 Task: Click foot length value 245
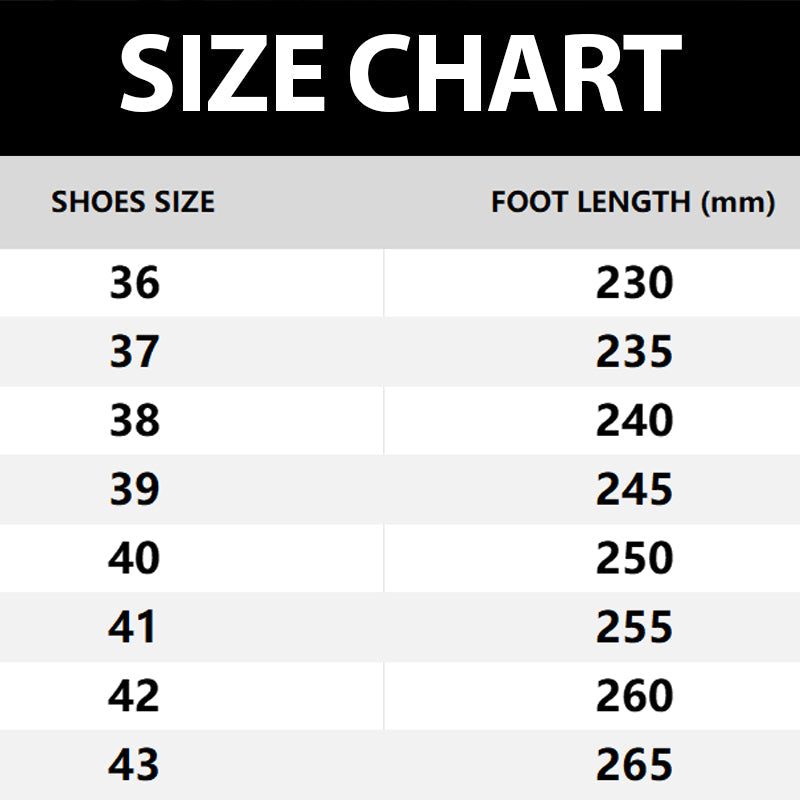pyautogui.click(x=635, y=490)
